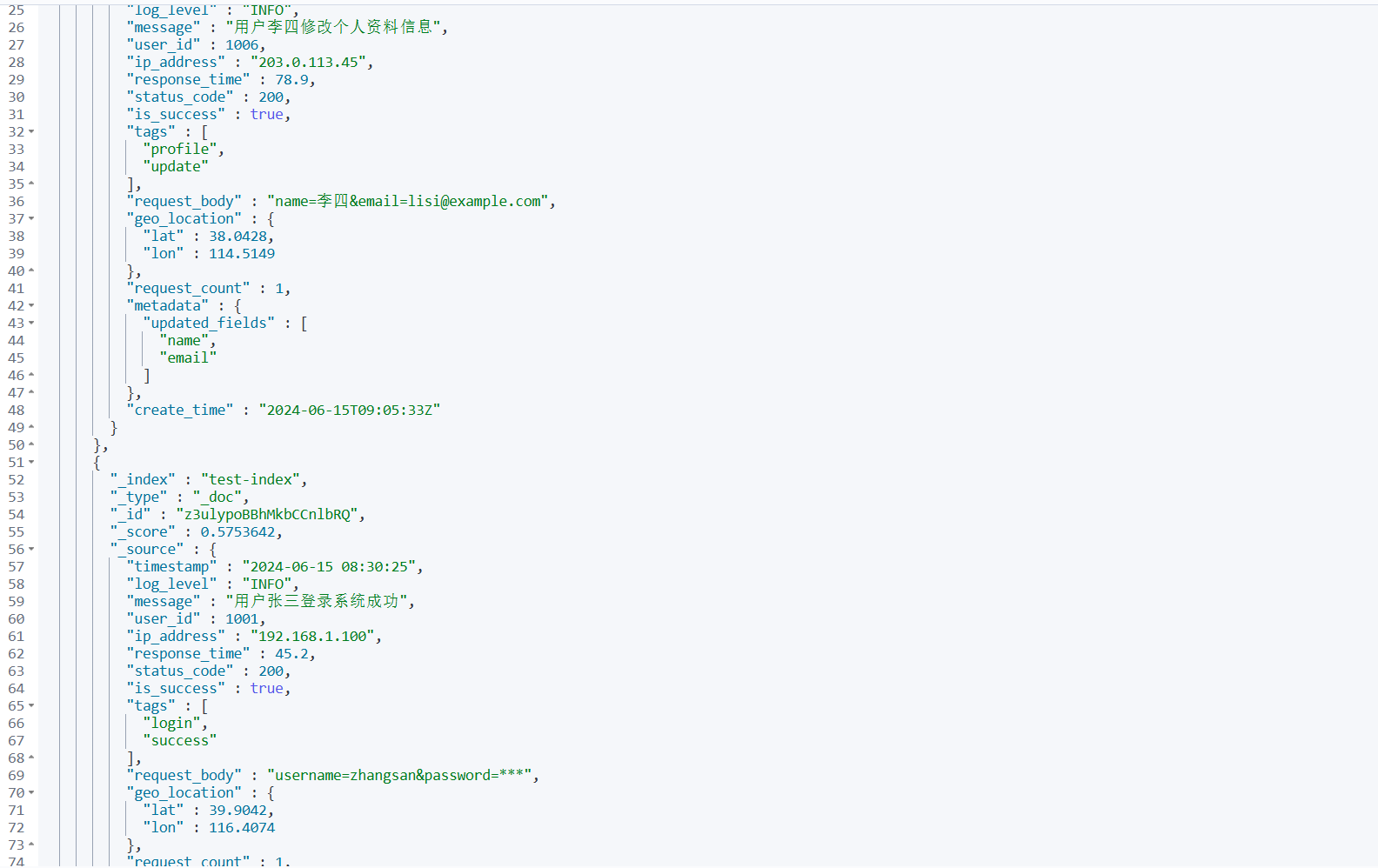Click the "_source" key on line 56

click(147, 549)
